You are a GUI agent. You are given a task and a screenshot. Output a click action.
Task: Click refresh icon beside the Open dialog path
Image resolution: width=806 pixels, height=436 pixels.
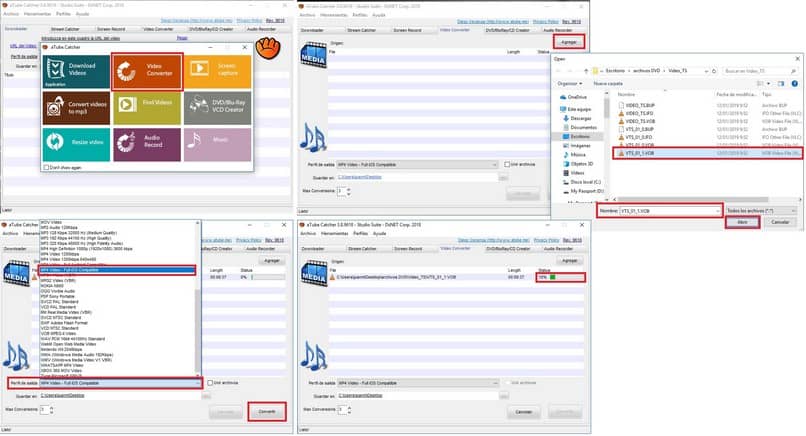714,71
